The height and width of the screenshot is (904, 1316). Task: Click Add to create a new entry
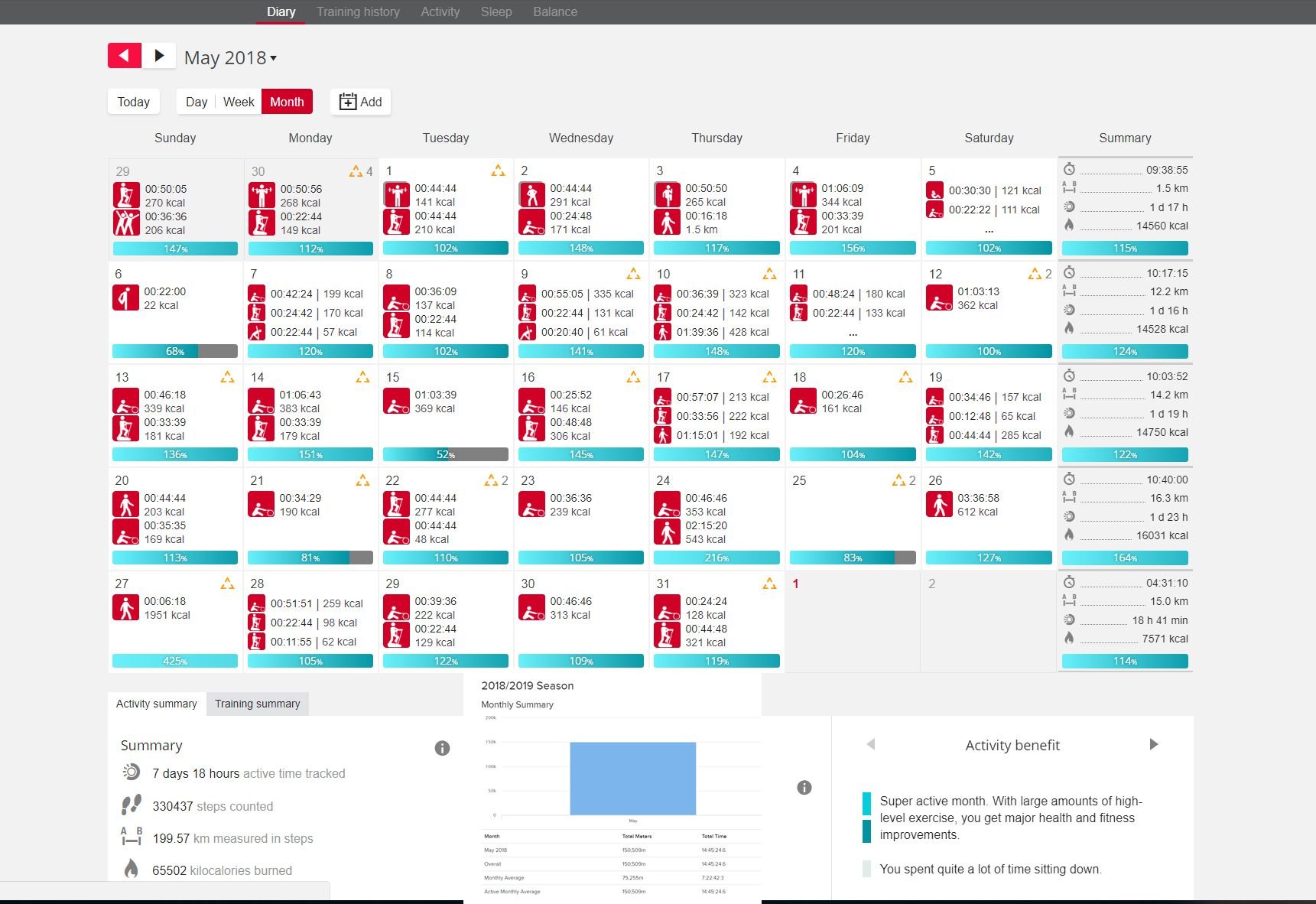(x=360, y=102)
